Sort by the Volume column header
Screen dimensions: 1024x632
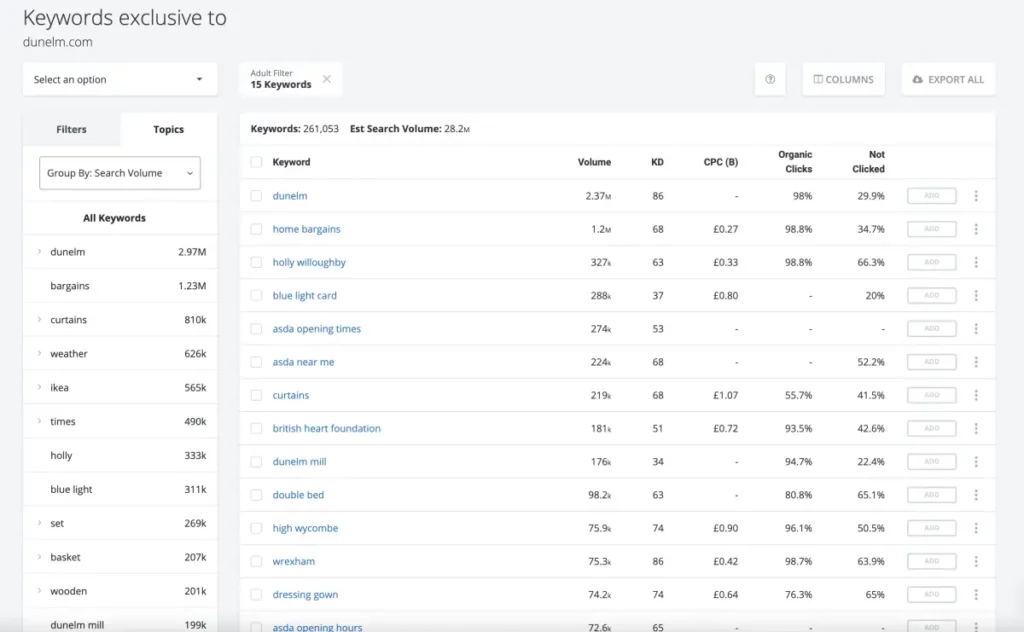coord(594,162)
